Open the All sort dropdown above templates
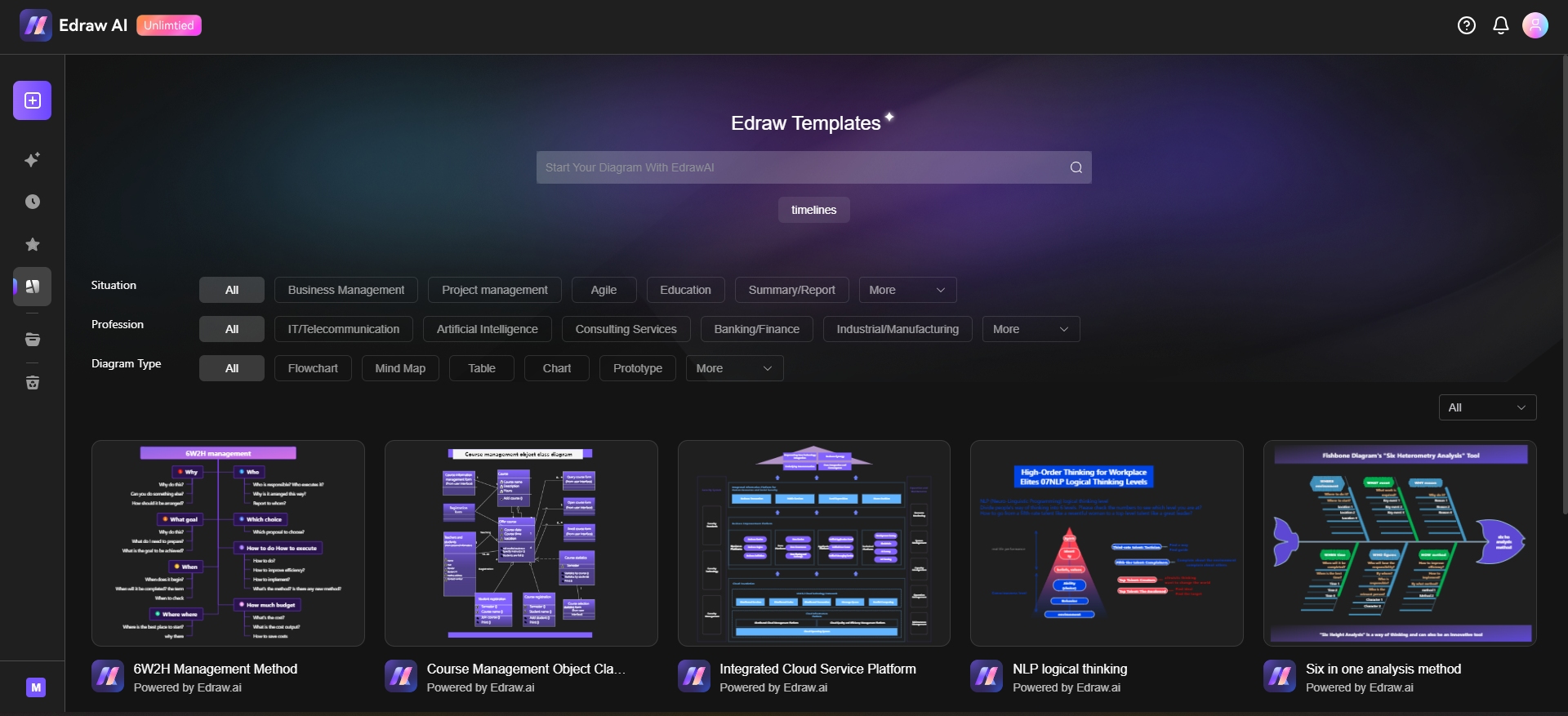This screenshot has height=716, width=1568. [x=1487, y=407]
